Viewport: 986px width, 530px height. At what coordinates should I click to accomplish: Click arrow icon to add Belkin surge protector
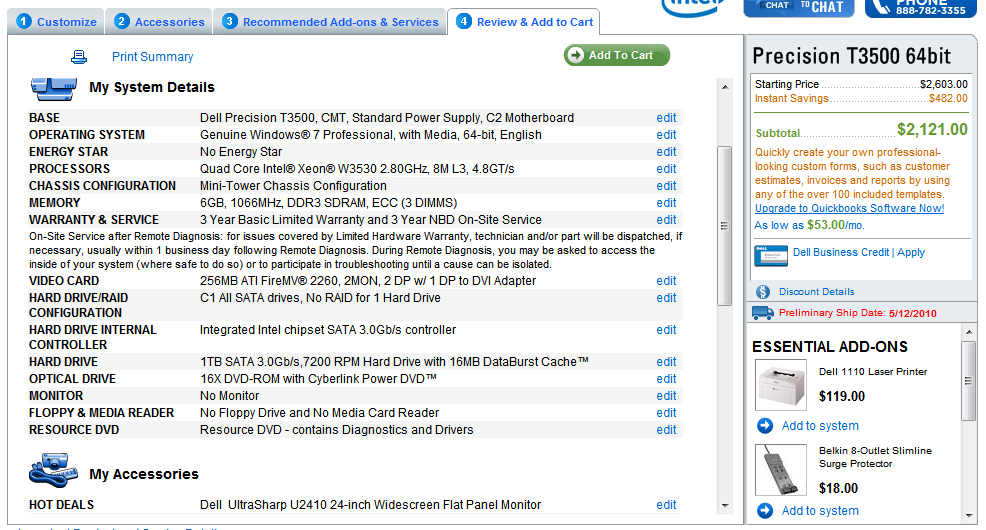[765, 511]
